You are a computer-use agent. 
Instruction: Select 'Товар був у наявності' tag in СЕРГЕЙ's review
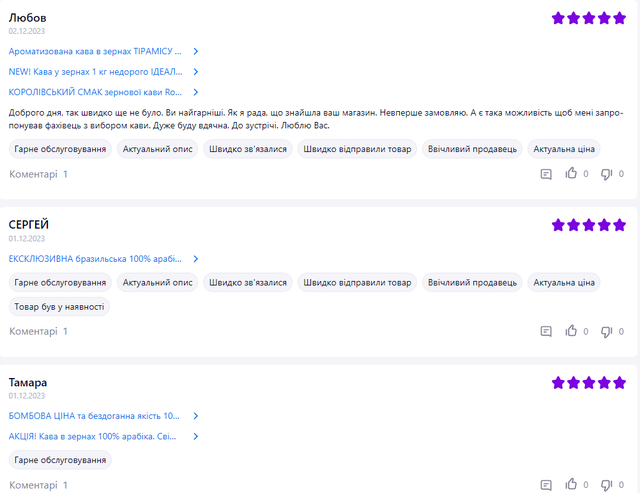(59, 307)
